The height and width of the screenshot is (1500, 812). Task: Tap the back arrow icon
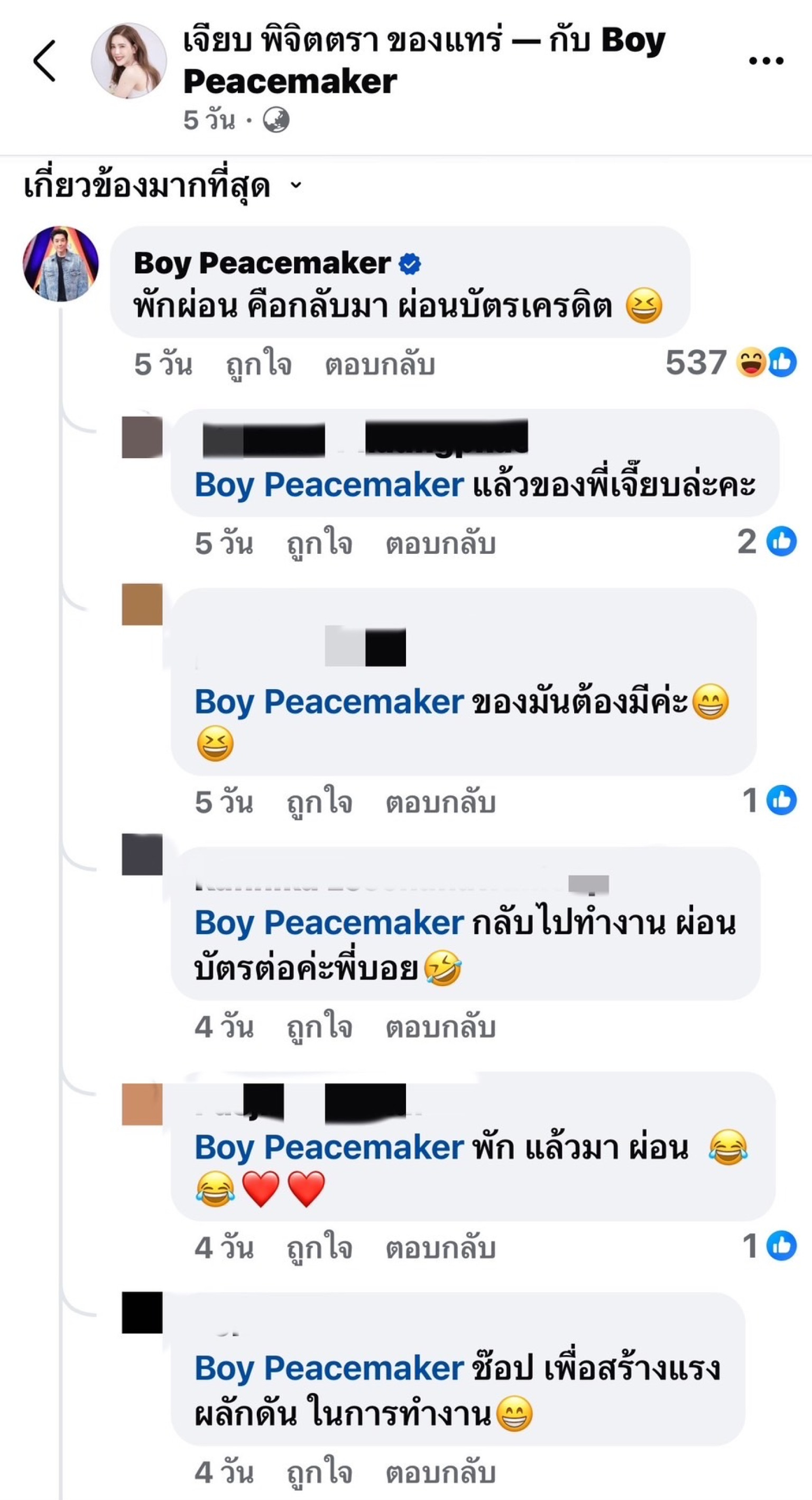coord(44,60)
